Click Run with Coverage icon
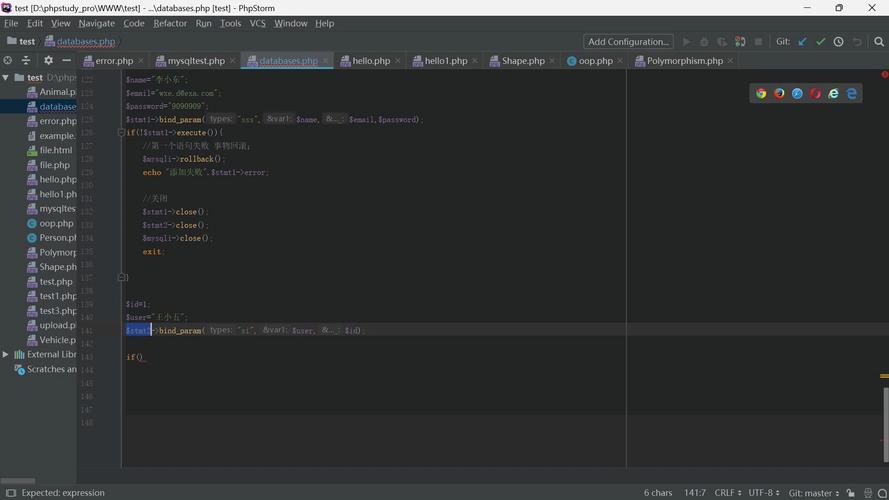889x500 pixels. [722, 42]
